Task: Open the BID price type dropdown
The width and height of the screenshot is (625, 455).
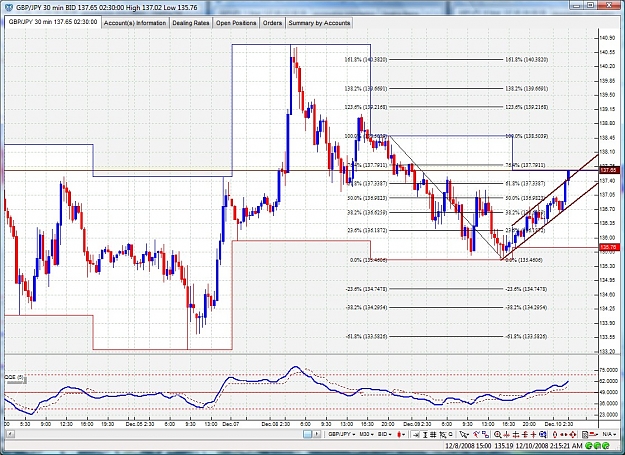Action: click(x=385, y=434)
